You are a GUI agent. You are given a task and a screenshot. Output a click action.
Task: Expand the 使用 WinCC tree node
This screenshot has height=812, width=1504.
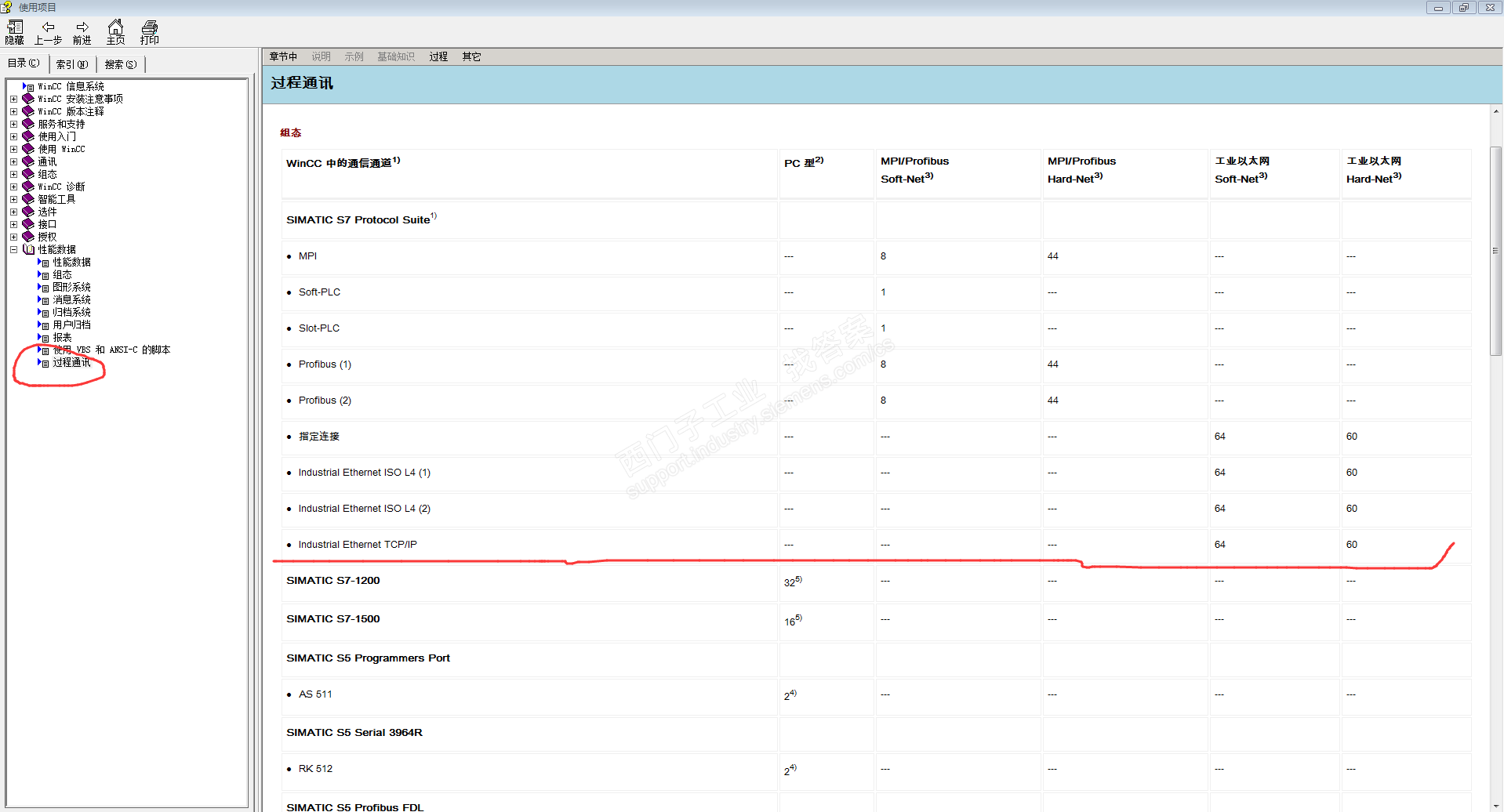[x=13, y=150]
